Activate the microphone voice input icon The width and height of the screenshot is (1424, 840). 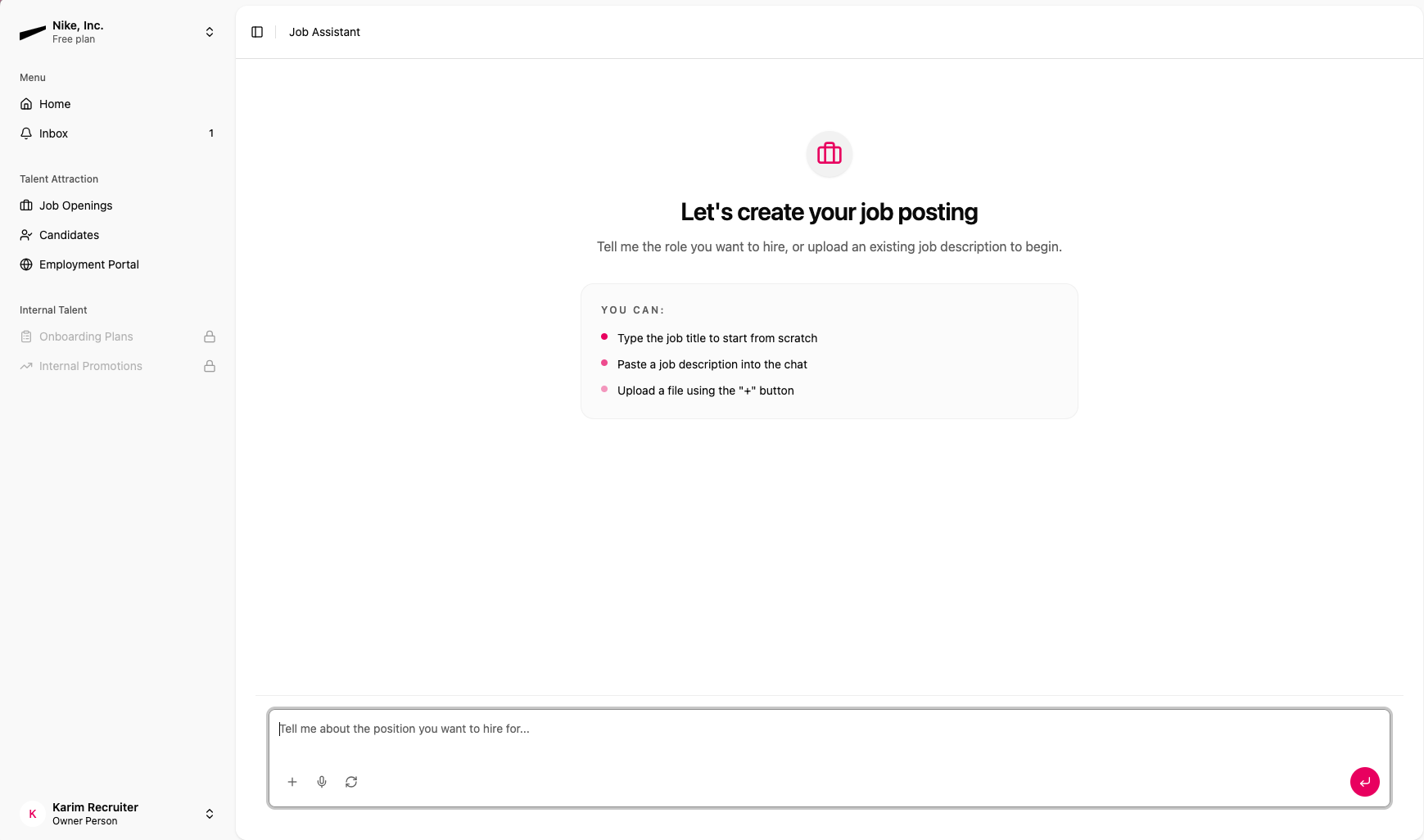pos(322,782)
